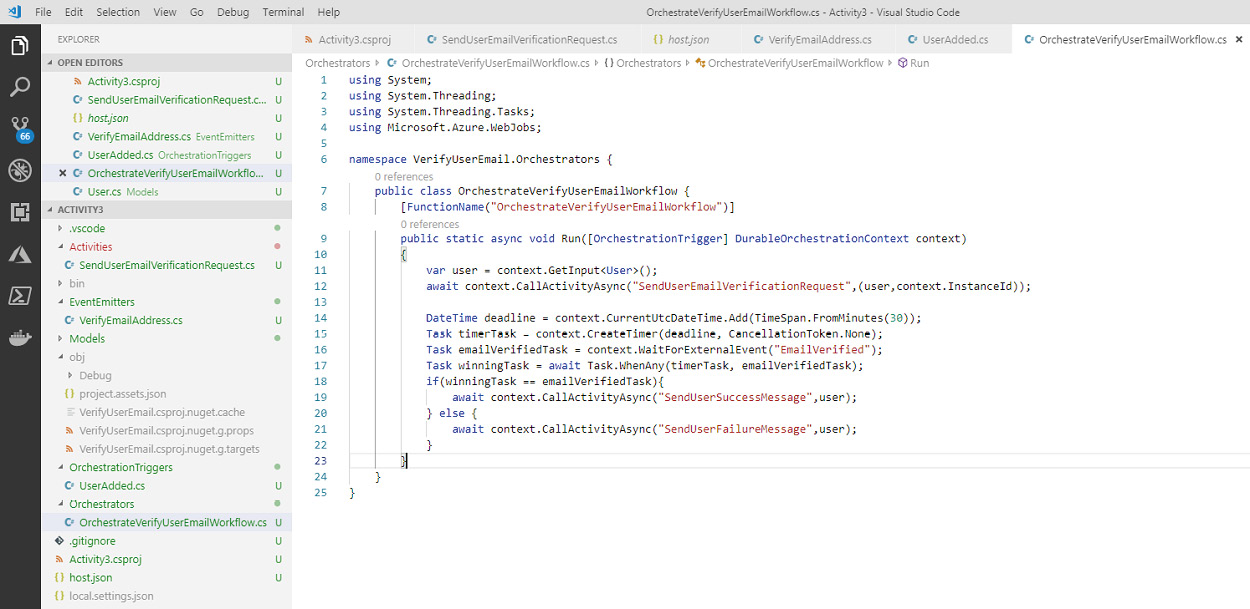The width and height of the screenshot is (1250, 609).
Task: Switch to VerifyEmailAddress.cs editor tab
Action: click(816, 40)
